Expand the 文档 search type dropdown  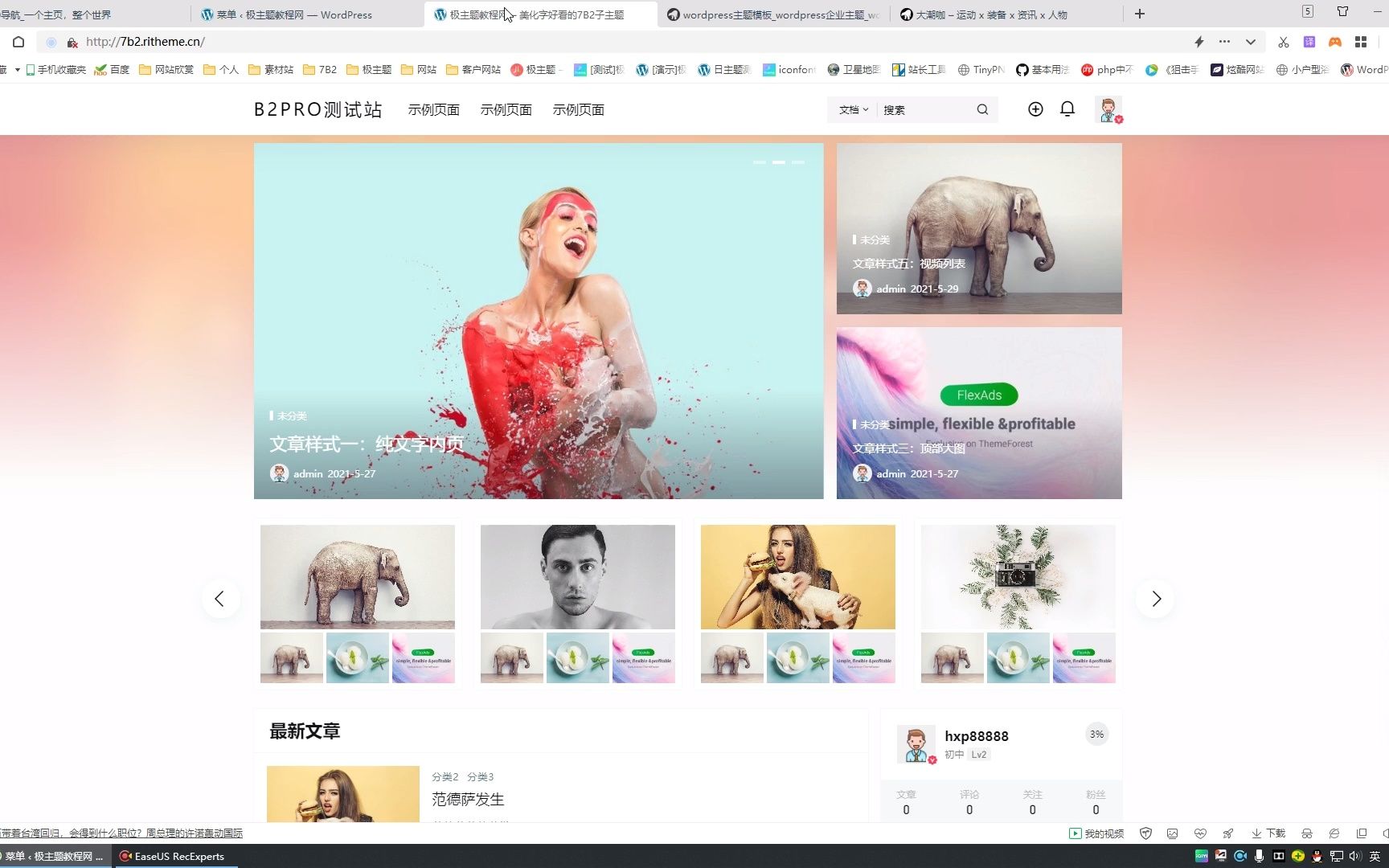pyautogui.click(x=854, y=110)
